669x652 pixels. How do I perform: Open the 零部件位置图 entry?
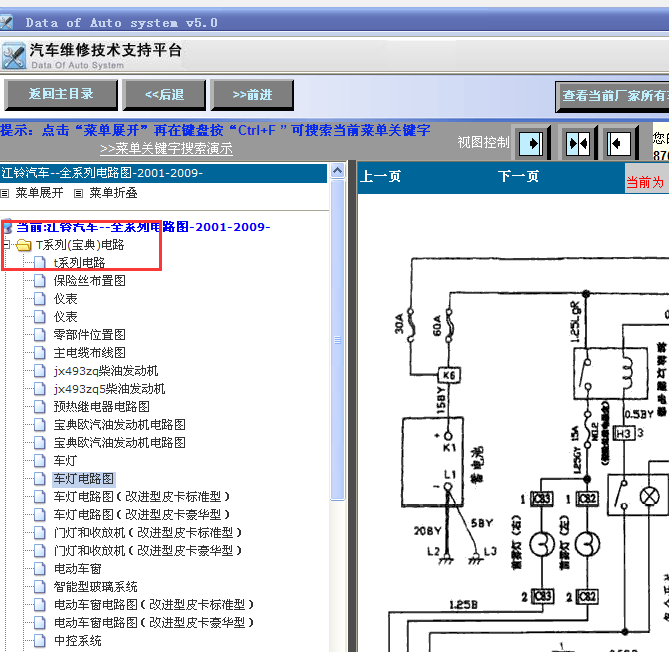pos(89,335)
